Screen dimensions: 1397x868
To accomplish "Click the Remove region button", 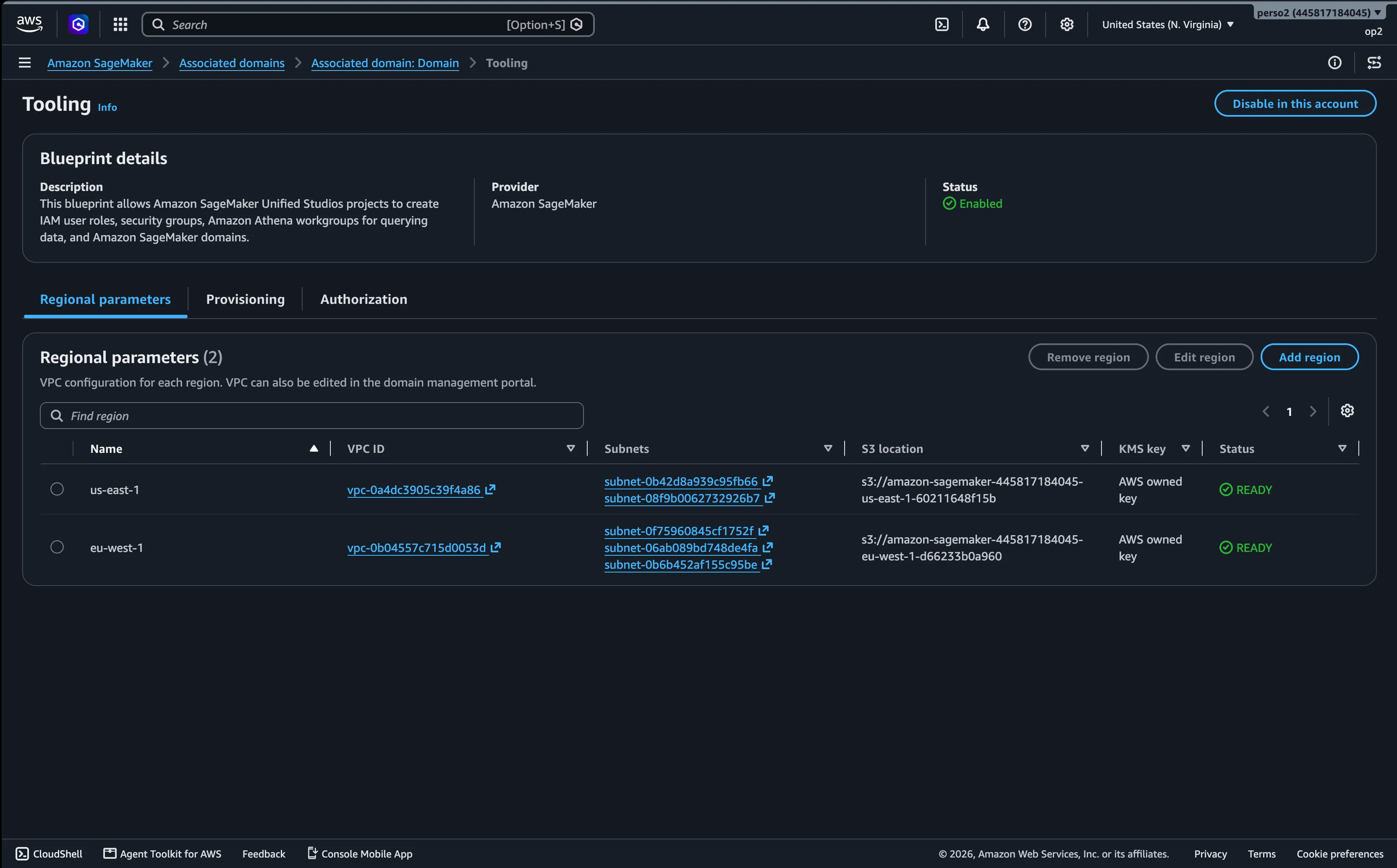I will point(1088,357).
